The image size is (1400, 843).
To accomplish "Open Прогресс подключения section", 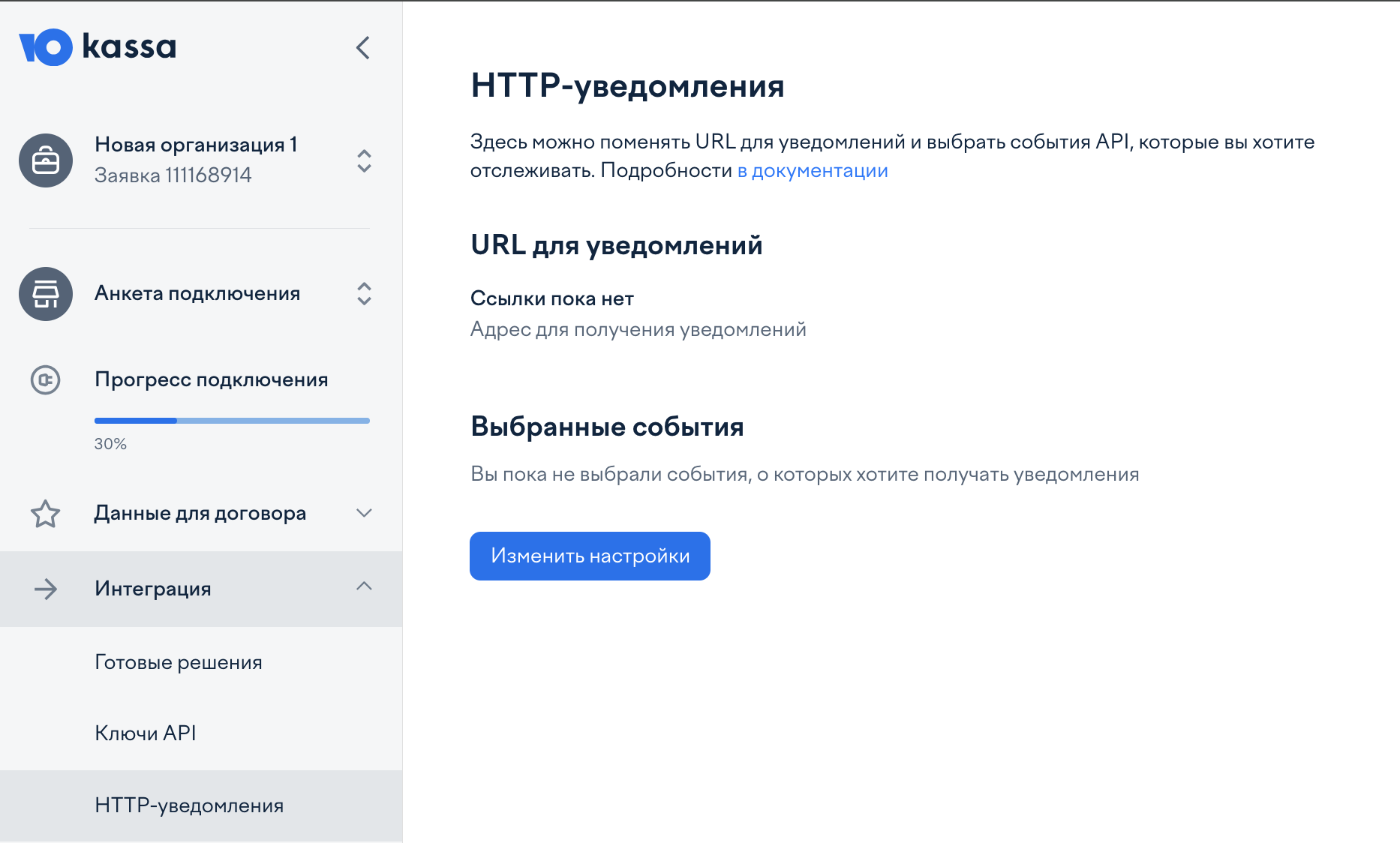I will (212, 379).
